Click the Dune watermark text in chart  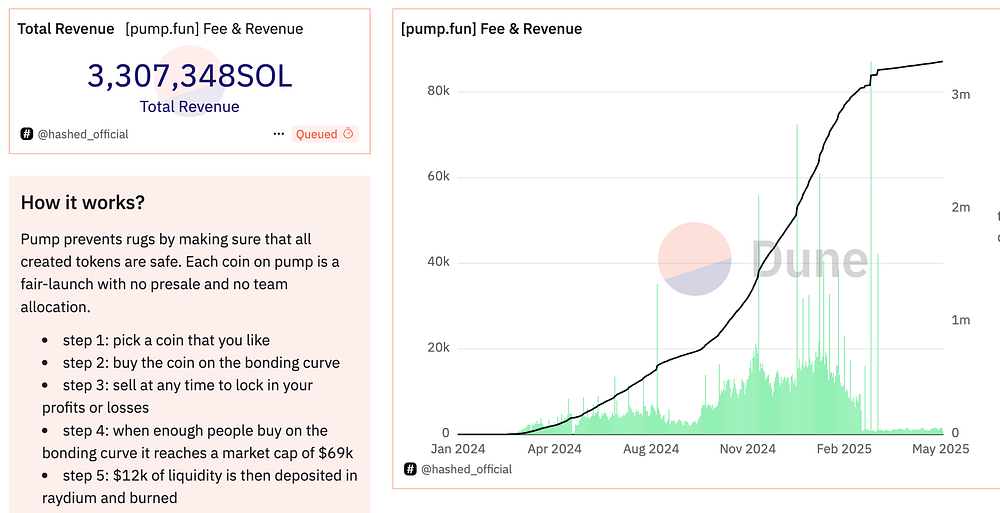pyautogui.click(x=809, y=260)
